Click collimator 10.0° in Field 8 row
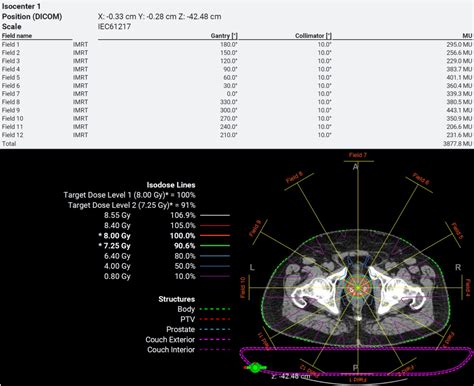Screen dimensions: 474x386 click(324, 102)
